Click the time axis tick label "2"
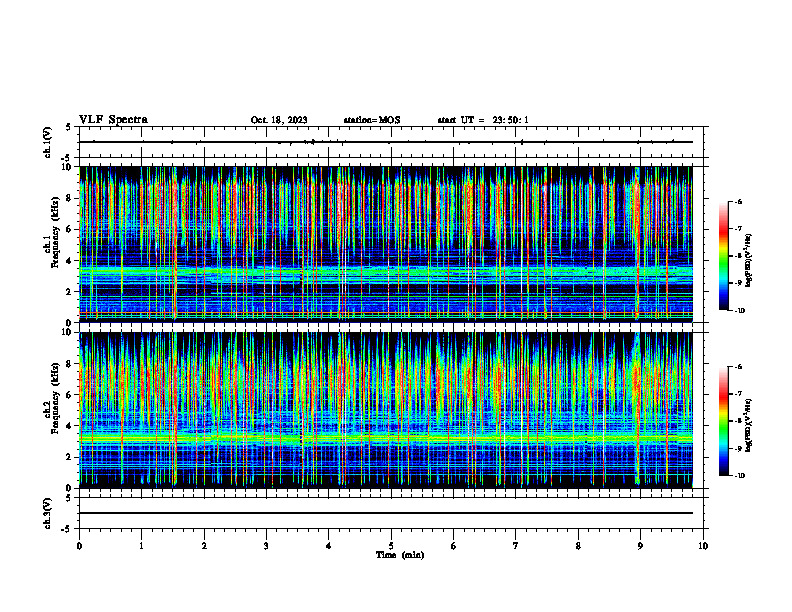Viewport: 792px width, 612px height. (x=204, y=546)
